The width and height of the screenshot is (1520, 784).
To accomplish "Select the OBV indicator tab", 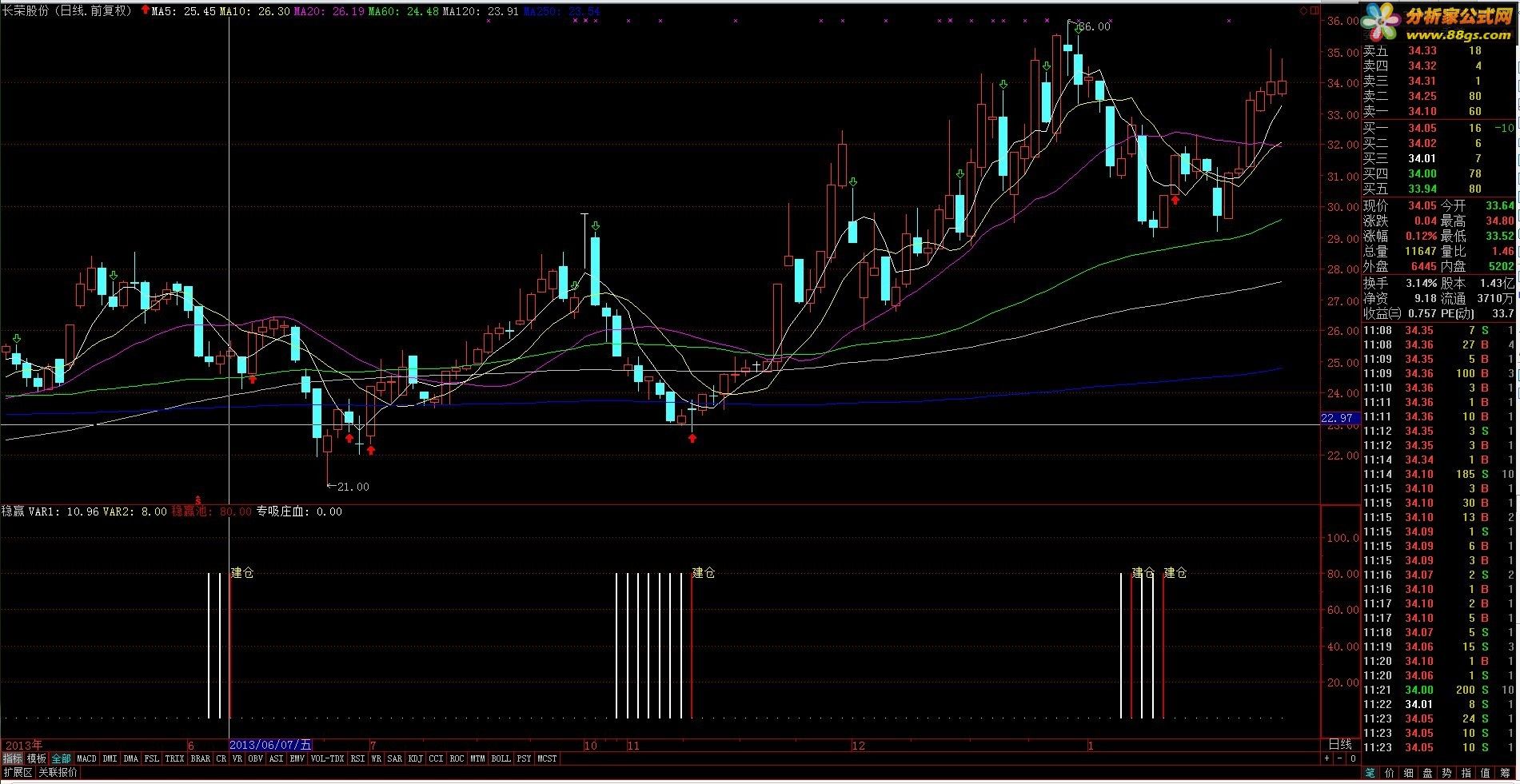I will pos(256,758).
